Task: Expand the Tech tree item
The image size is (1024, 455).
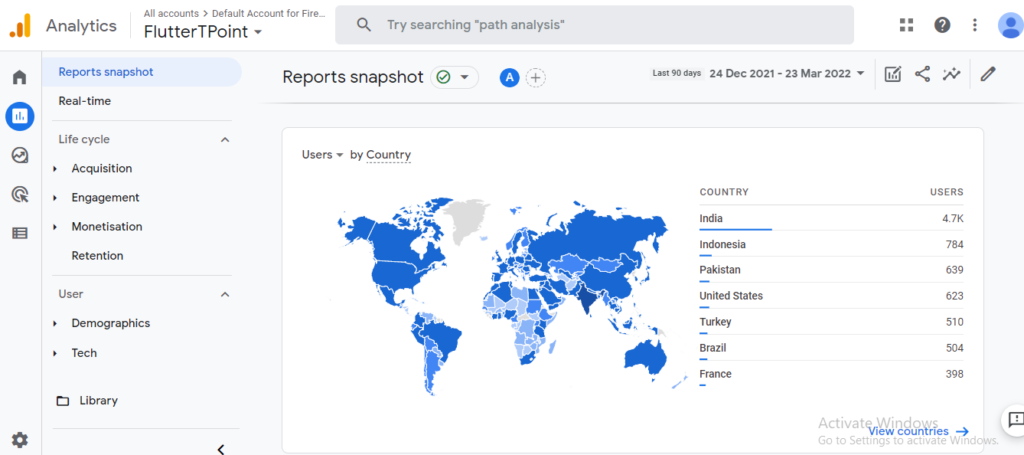Action: pos(56,353)
